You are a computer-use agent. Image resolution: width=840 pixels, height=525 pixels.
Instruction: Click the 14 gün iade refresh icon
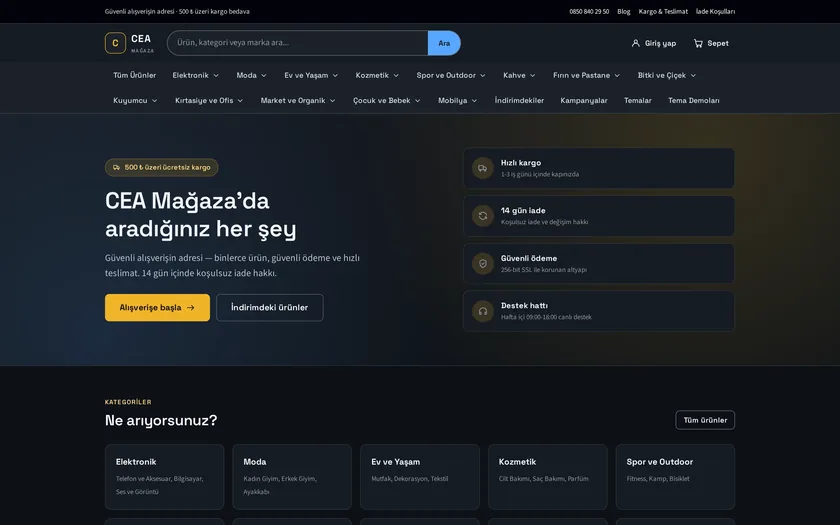pos(483,216)
